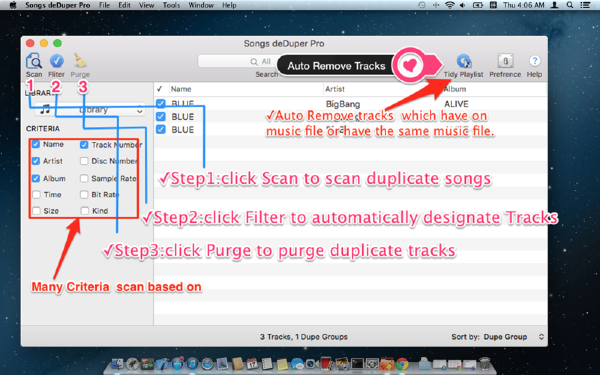The height and width of the screenshot is (375, 600).
Task: Click the Name column header
Action: tap(181, 89)
